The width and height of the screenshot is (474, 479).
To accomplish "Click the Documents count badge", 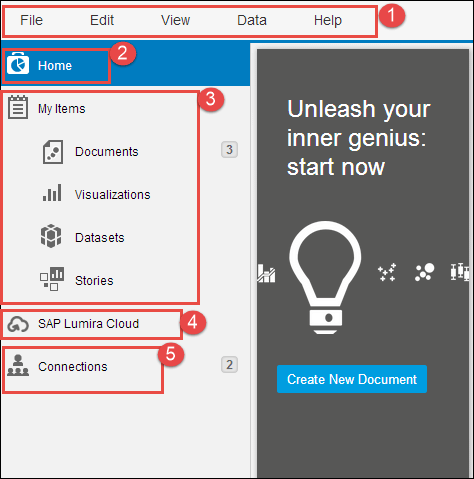I will [x=229, y=150].
